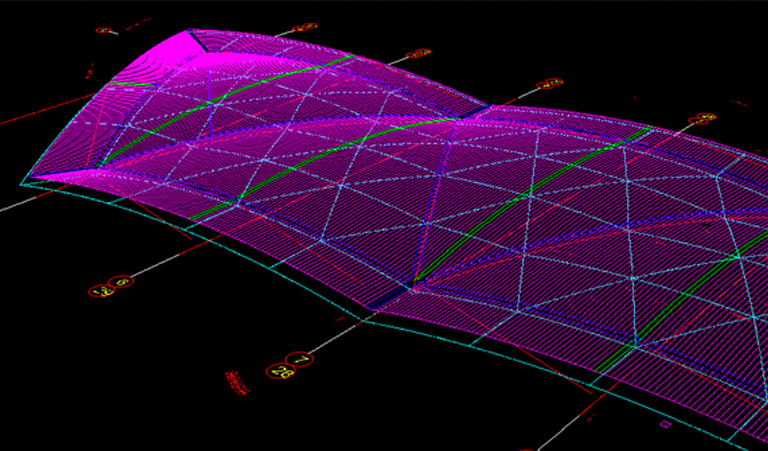Select the far-right grid bubble above the roof
The width and height of the screenshot is (768, 451).
704,118
